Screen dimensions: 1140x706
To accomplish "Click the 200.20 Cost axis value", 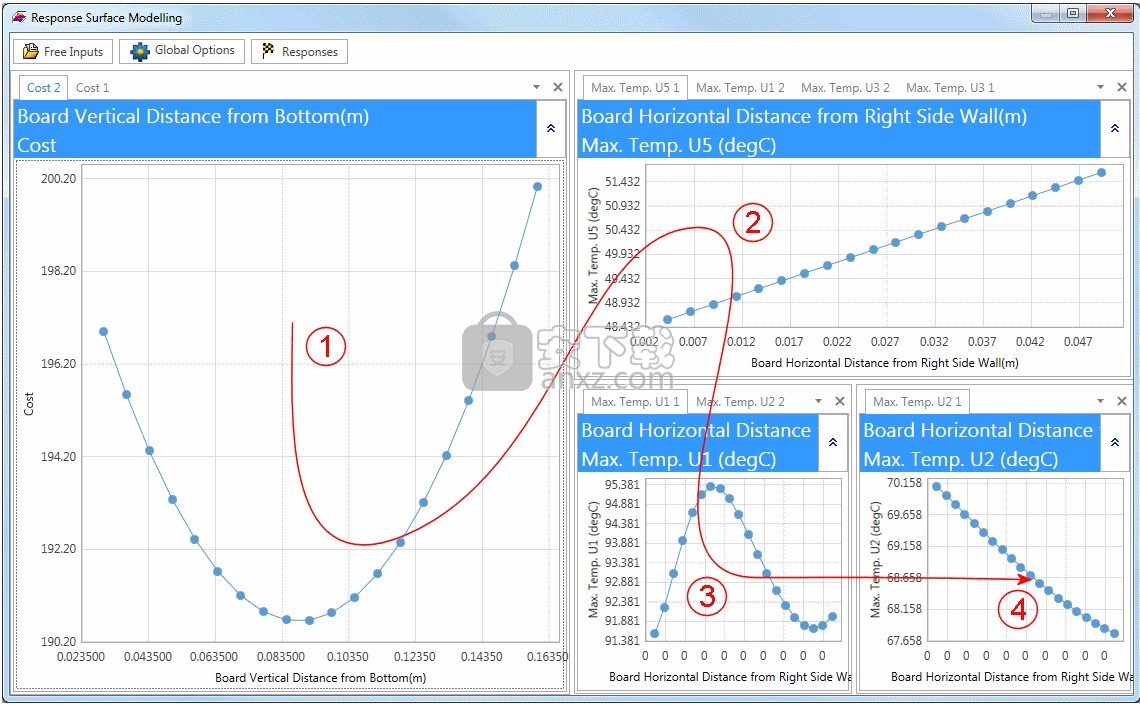I will pos(58,179).
